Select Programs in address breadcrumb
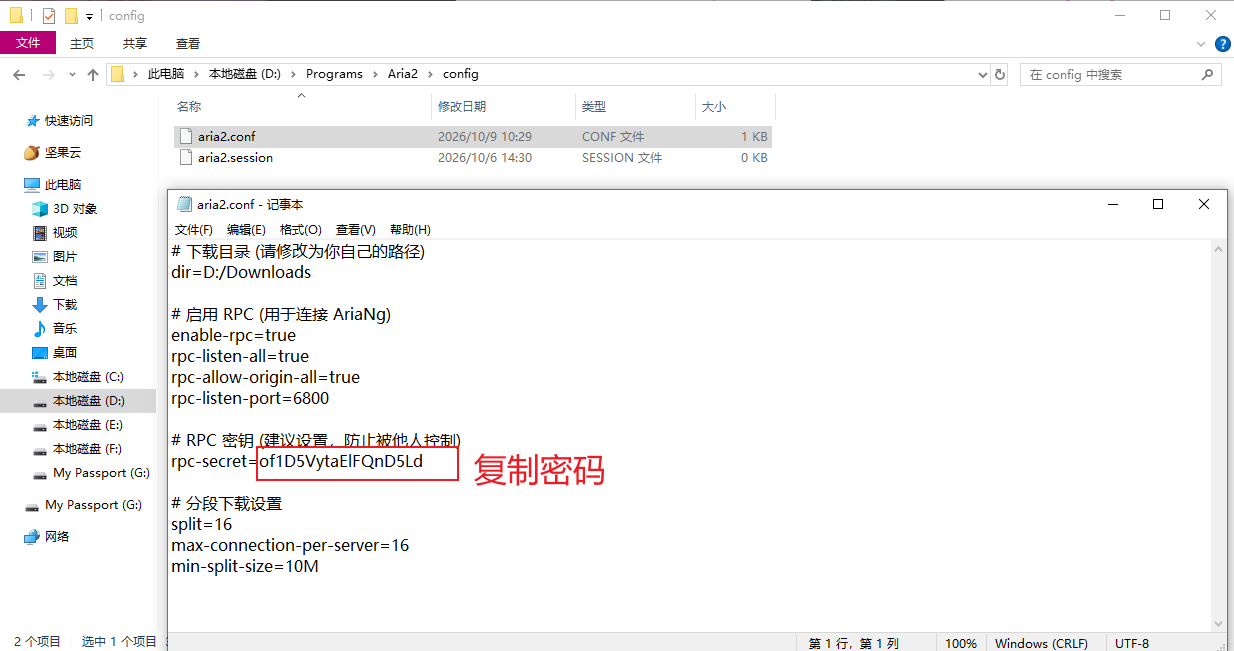Image resolution: width=1234 pixels, height=651 pixels. pyautogui.click(x=334, y=74)
